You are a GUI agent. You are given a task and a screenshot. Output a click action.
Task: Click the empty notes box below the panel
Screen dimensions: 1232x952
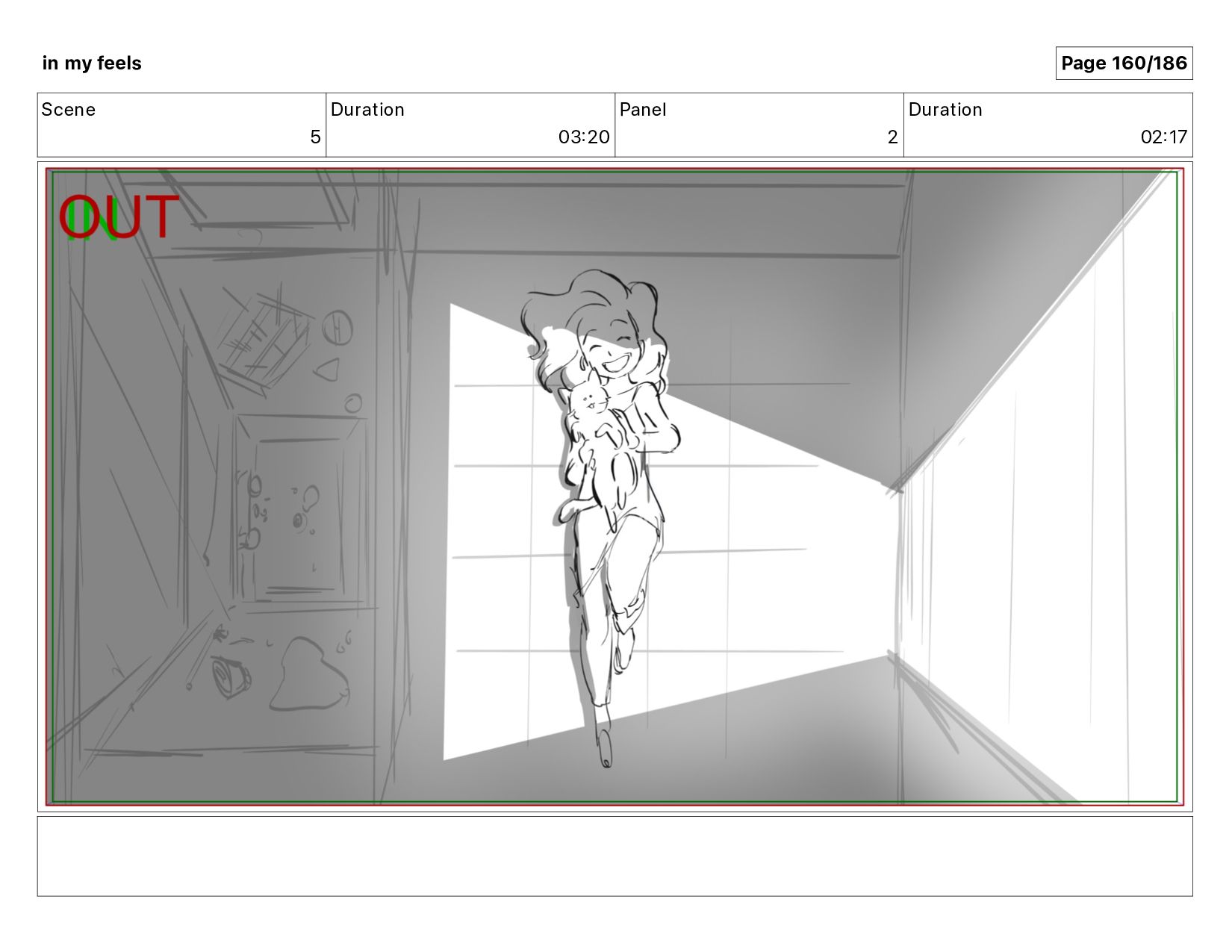click(x=615, y=856)
